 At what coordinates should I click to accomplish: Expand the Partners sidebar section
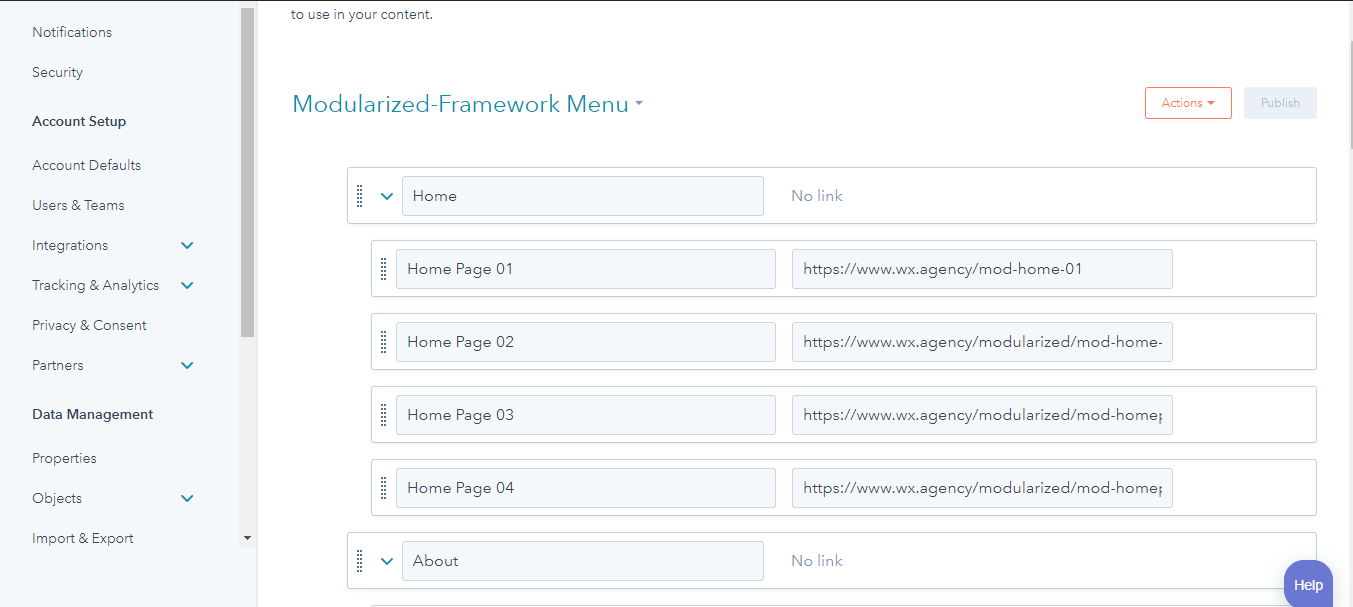187,365
